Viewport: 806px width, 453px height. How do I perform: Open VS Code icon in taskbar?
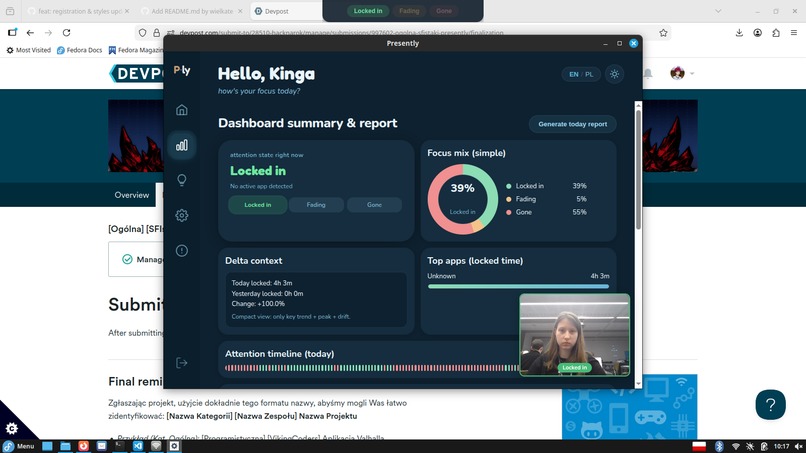point(138,446)
